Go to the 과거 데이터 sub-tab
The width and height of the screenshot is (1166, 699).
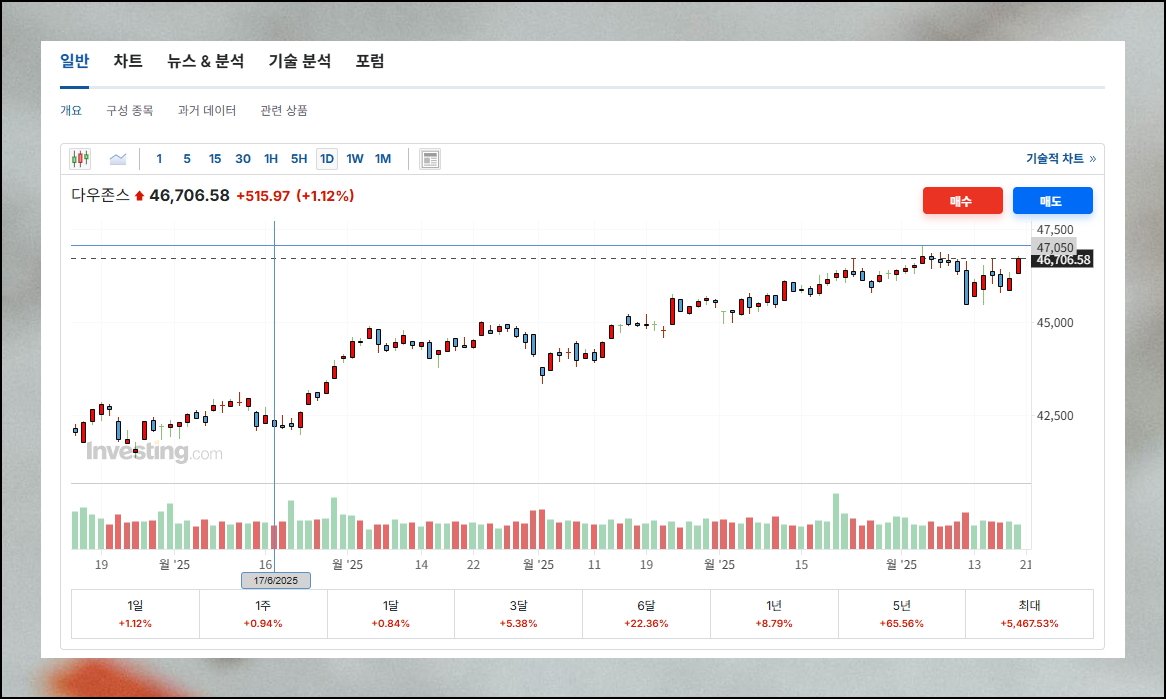point(207,110)
